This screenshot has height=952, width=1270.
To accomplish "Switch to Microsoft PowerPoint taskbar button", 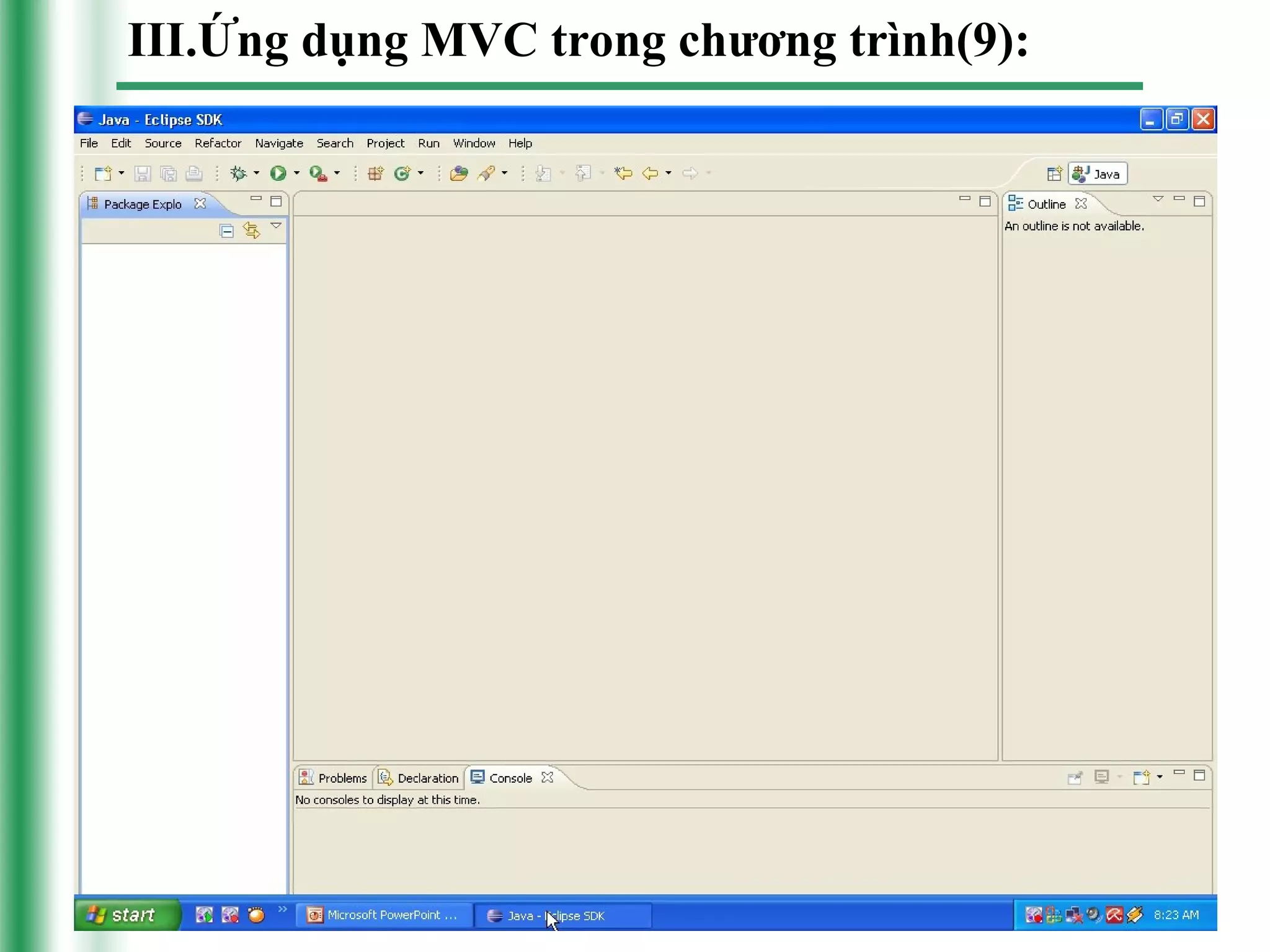I will tap(384, 915).
